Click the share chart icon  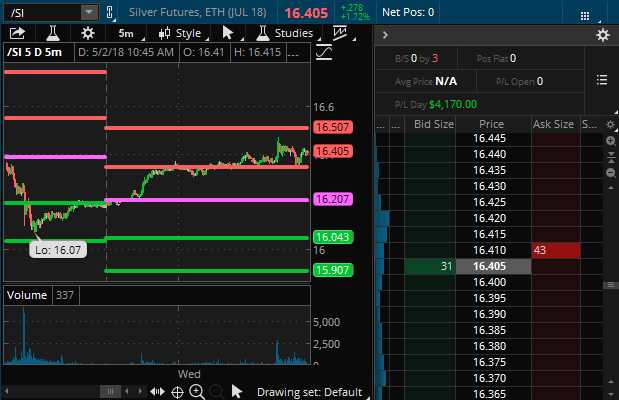click(x=17, y=34)
